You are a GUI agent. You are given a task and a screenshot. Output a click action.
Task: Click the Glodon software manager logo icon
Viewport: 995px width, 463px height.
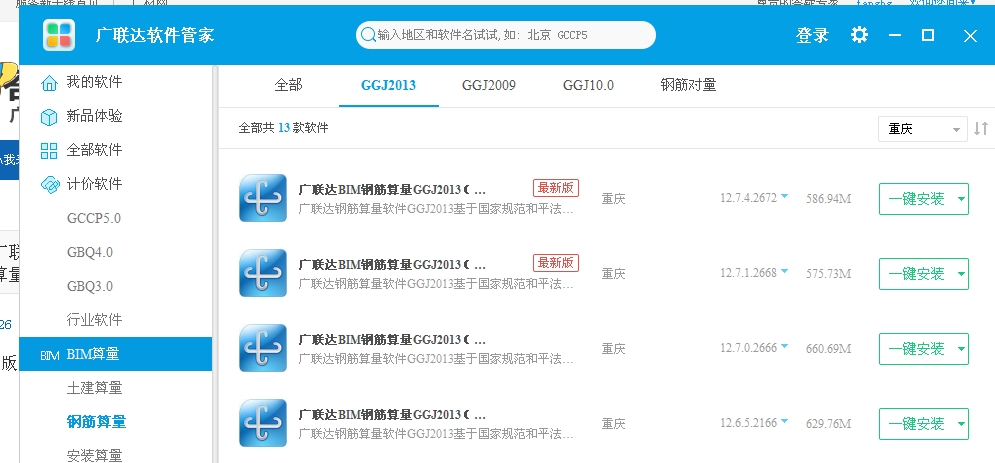click(59, 35)
